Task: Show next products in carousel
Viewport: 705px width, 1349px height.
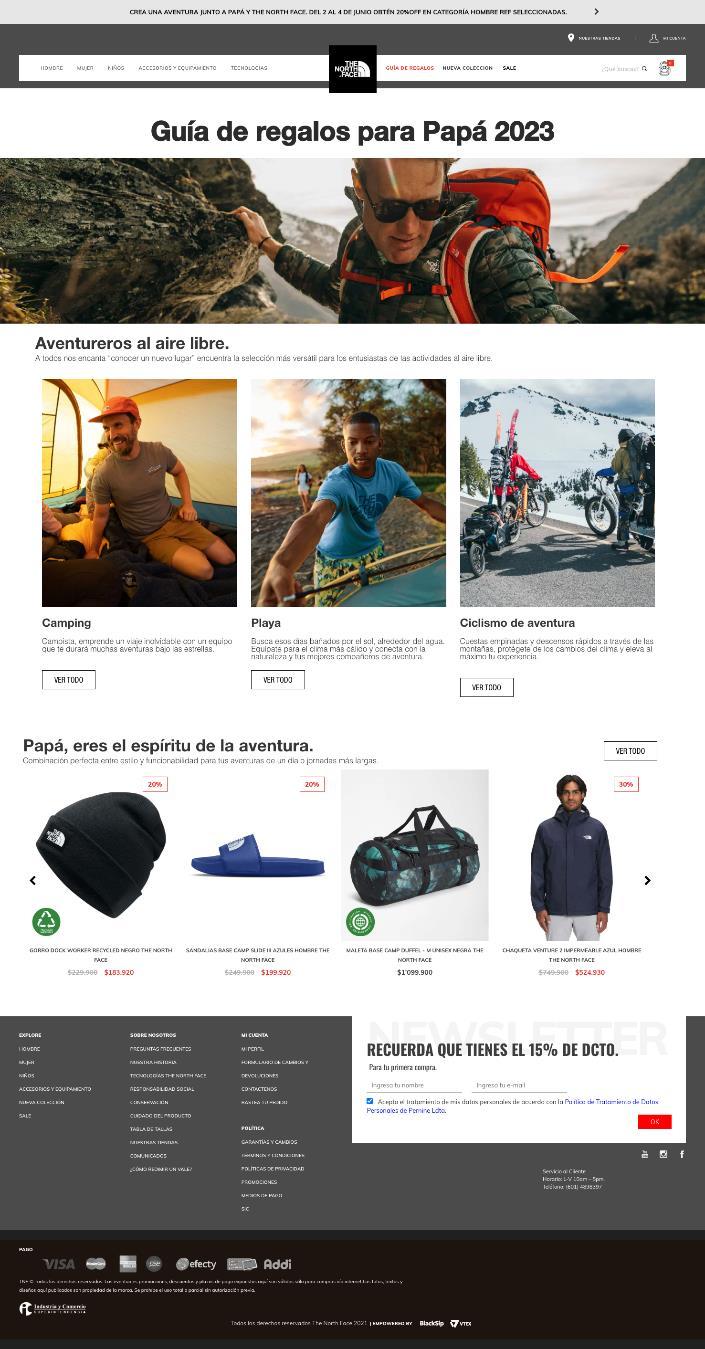Action: tap(647, 880)
